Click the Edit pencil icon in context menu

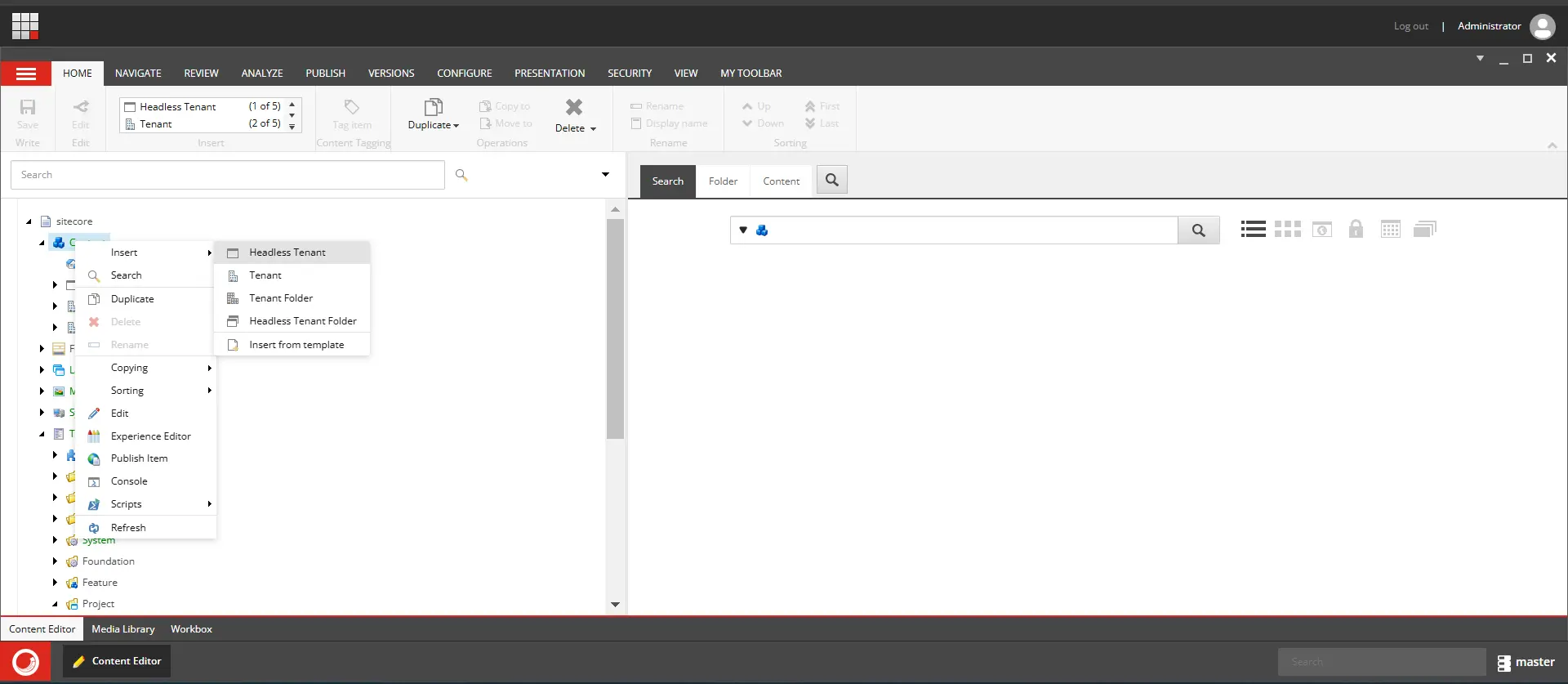(94, 414)
